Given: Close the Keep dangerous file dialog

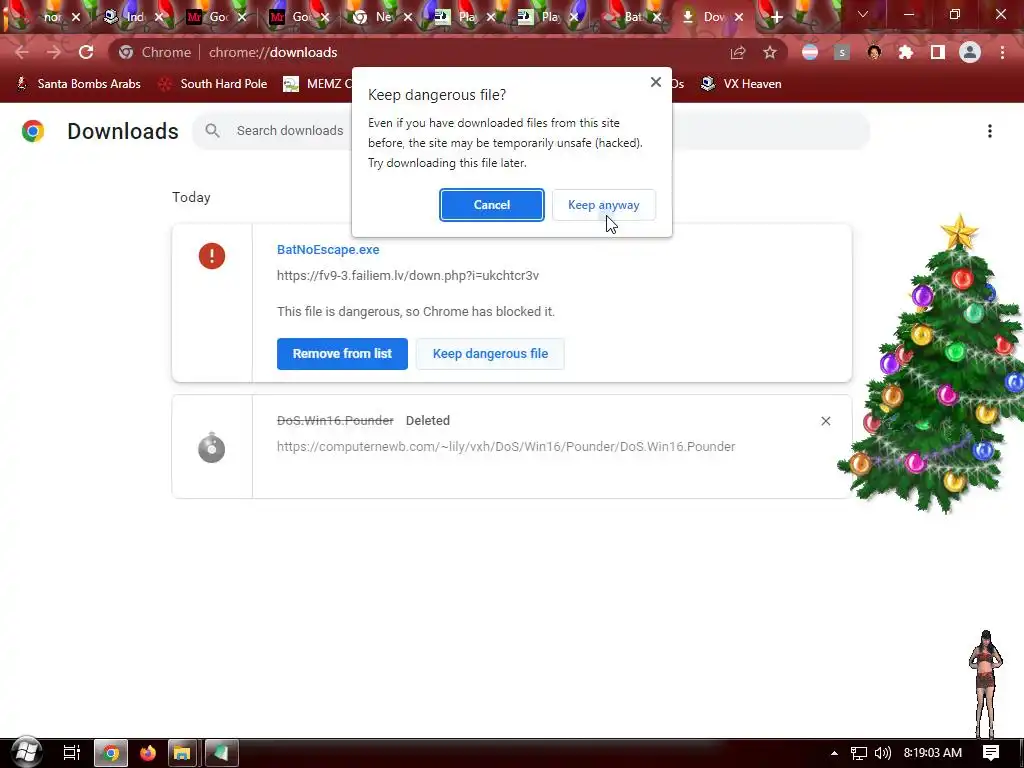Looking at the screenshot, I should tap(656, 82).
